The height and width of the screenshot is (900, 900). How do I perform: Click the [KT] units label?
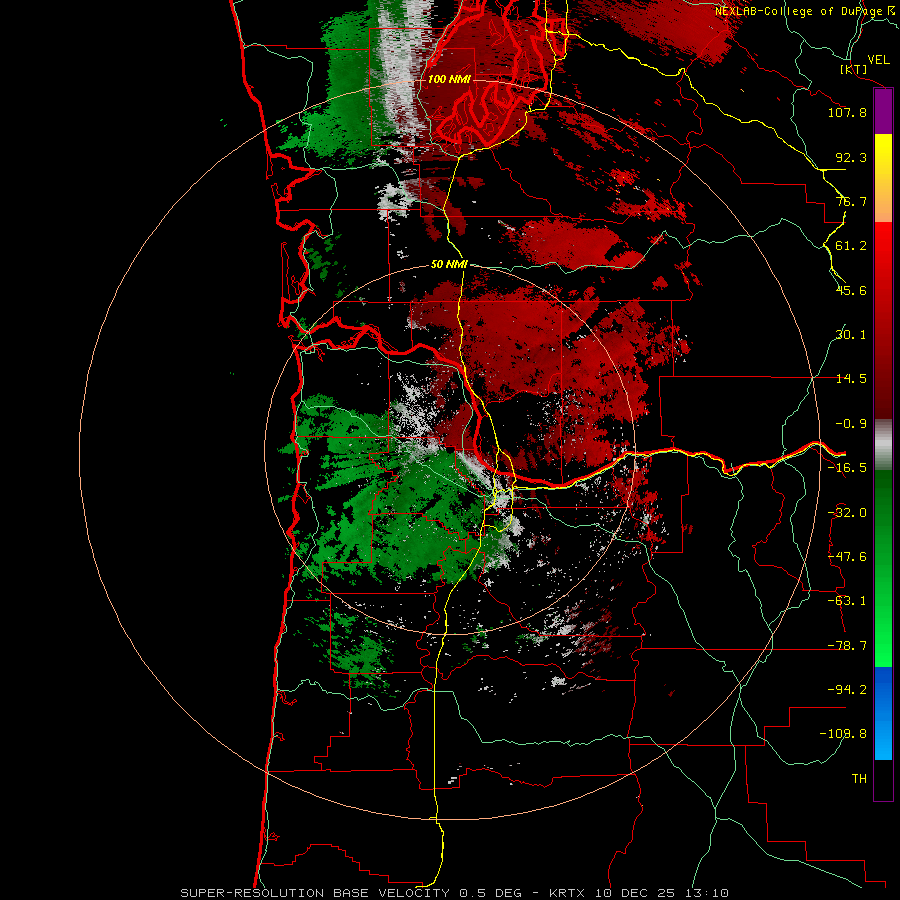(854, 69)
